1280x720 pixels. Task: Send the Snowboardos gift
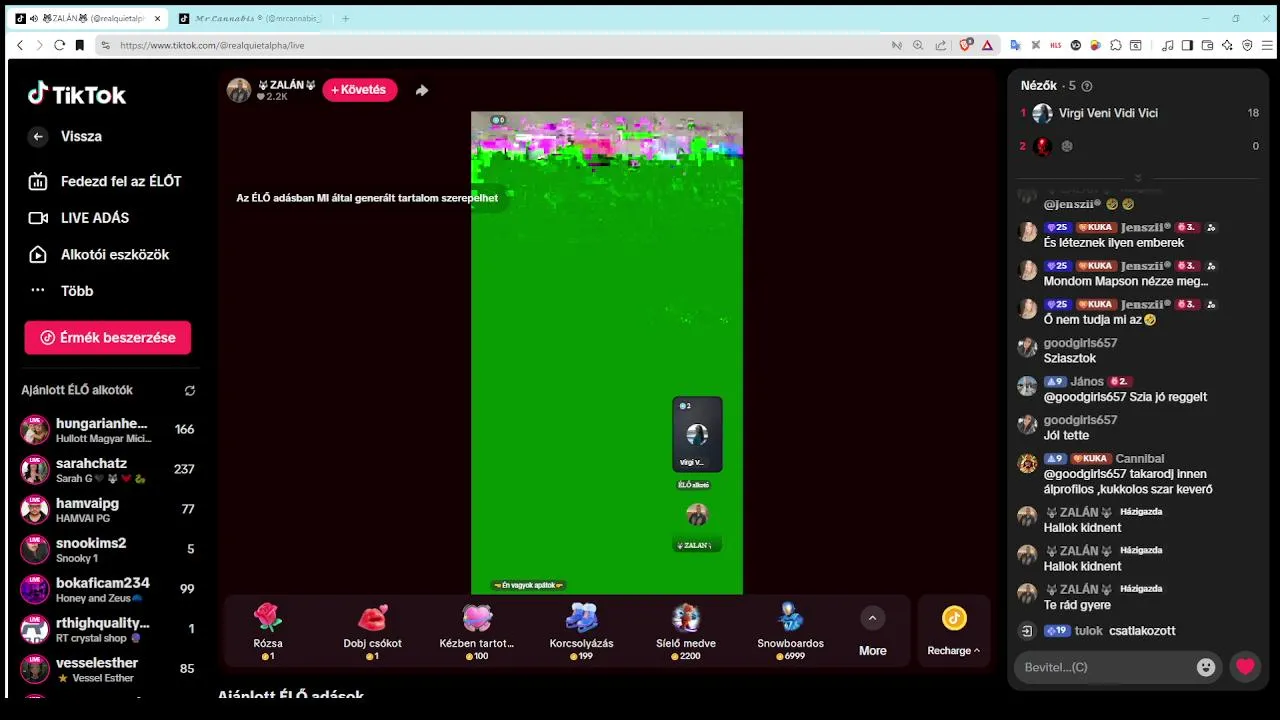pyautogui.click(x=791, y=631)
